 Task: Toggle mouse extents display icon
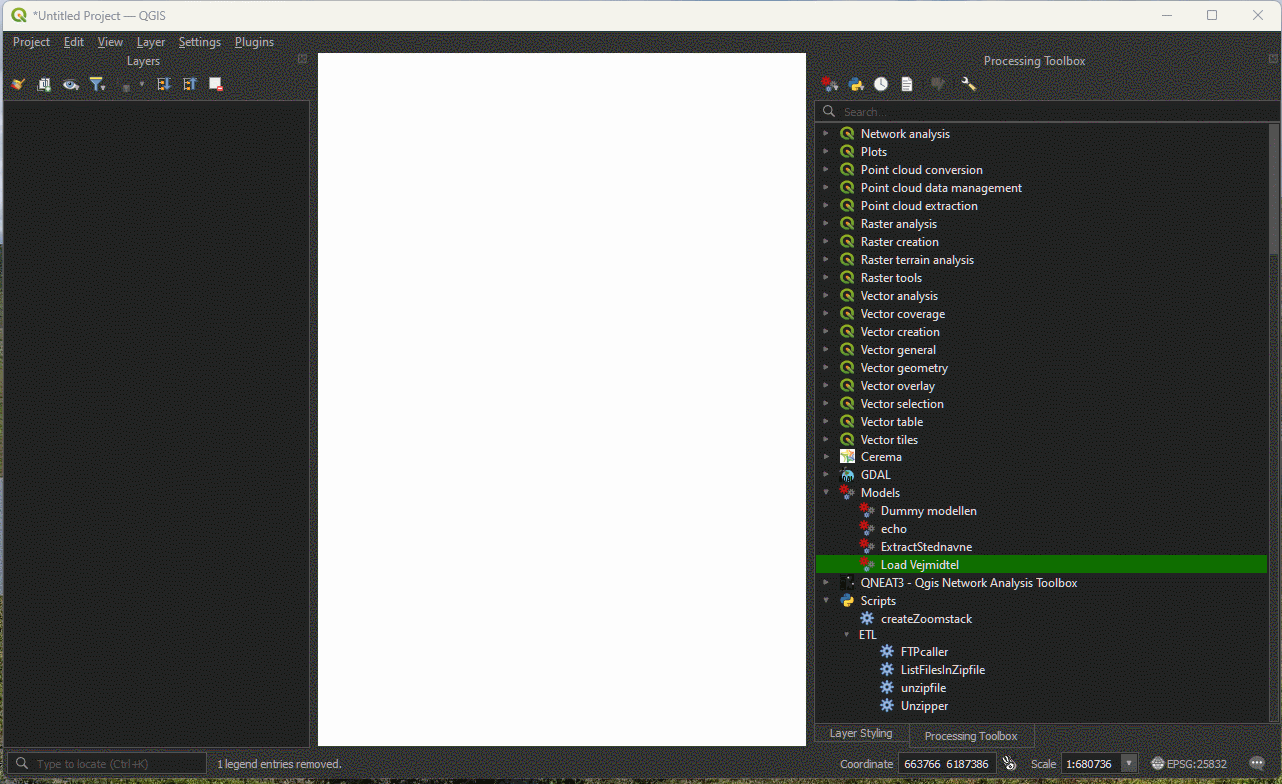point(1009,764)
